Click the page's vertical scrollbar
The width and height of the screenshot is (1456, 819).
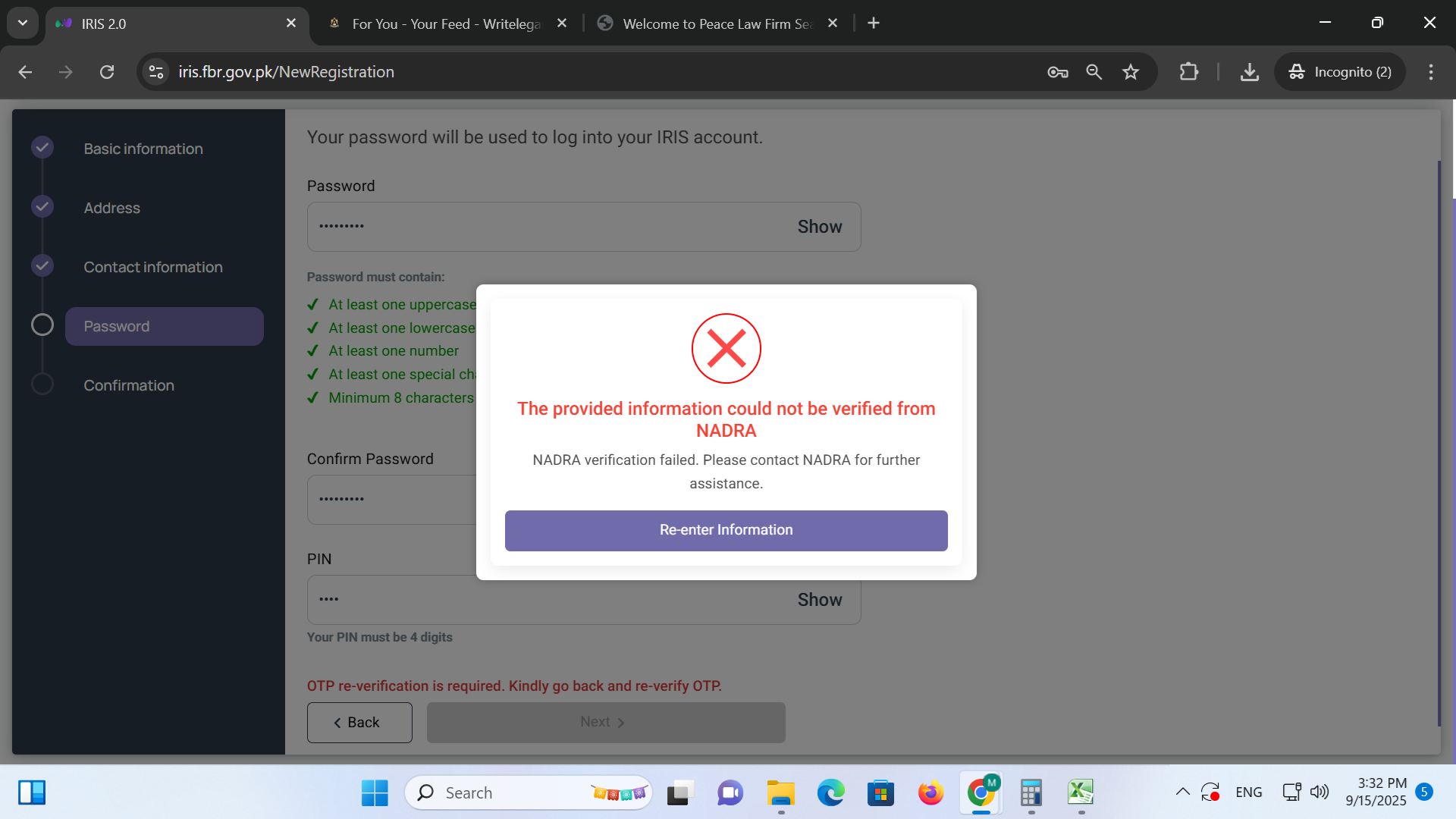(x=1439, y=440)
